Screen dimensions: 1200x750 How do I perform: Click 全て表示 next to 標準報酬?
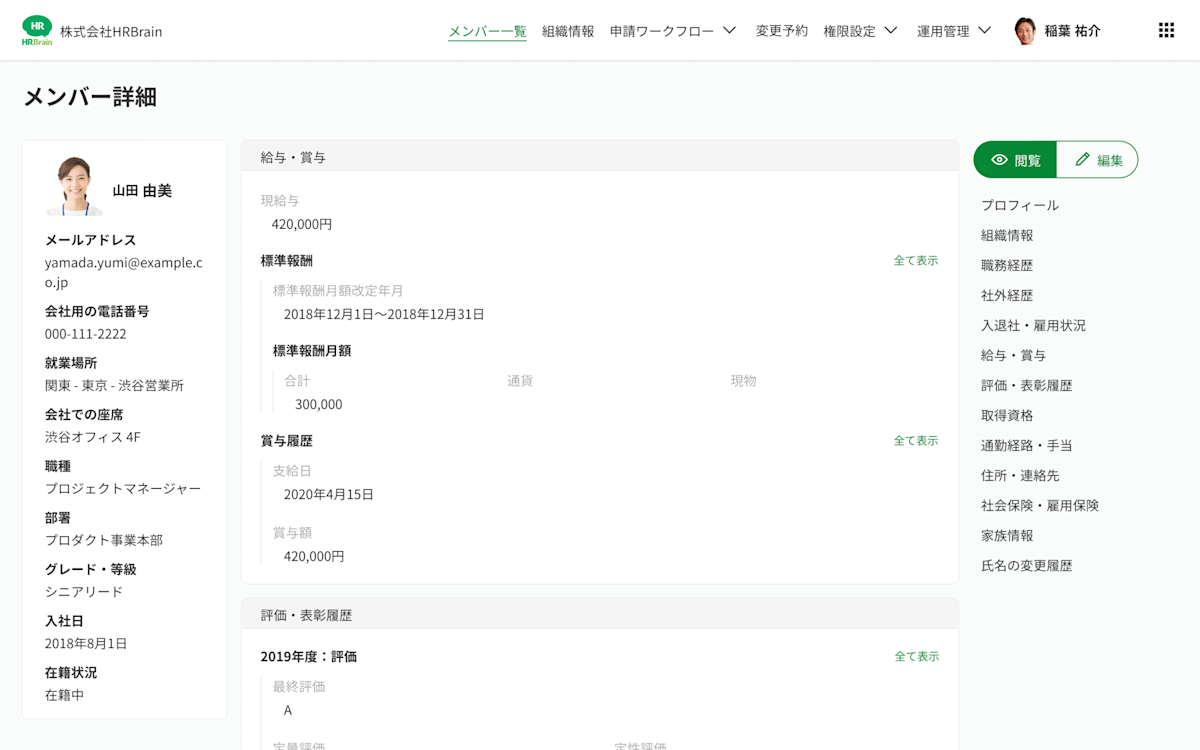916,259
